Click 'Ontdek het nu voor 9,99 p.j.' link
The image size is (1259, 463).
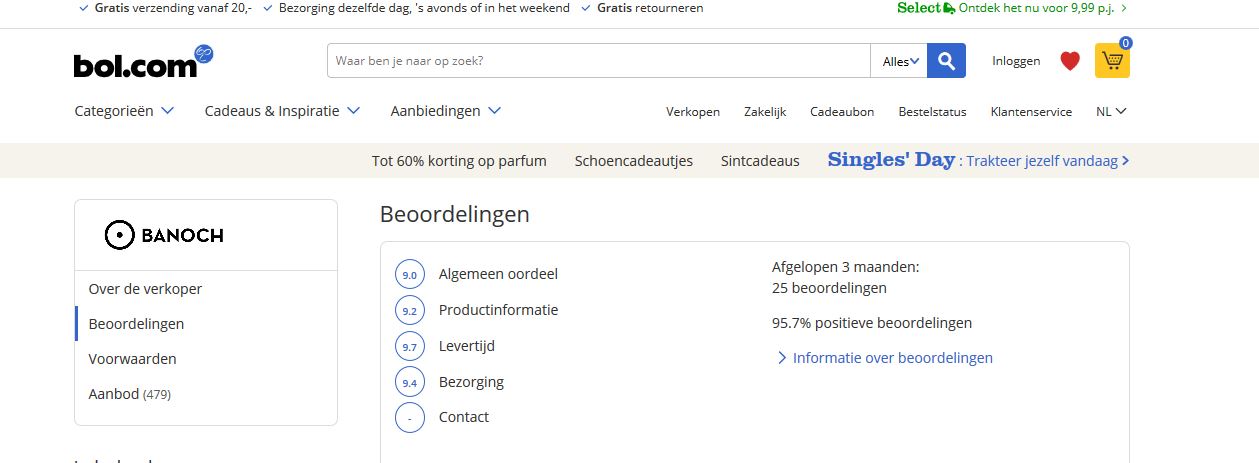coord(1043,8)
